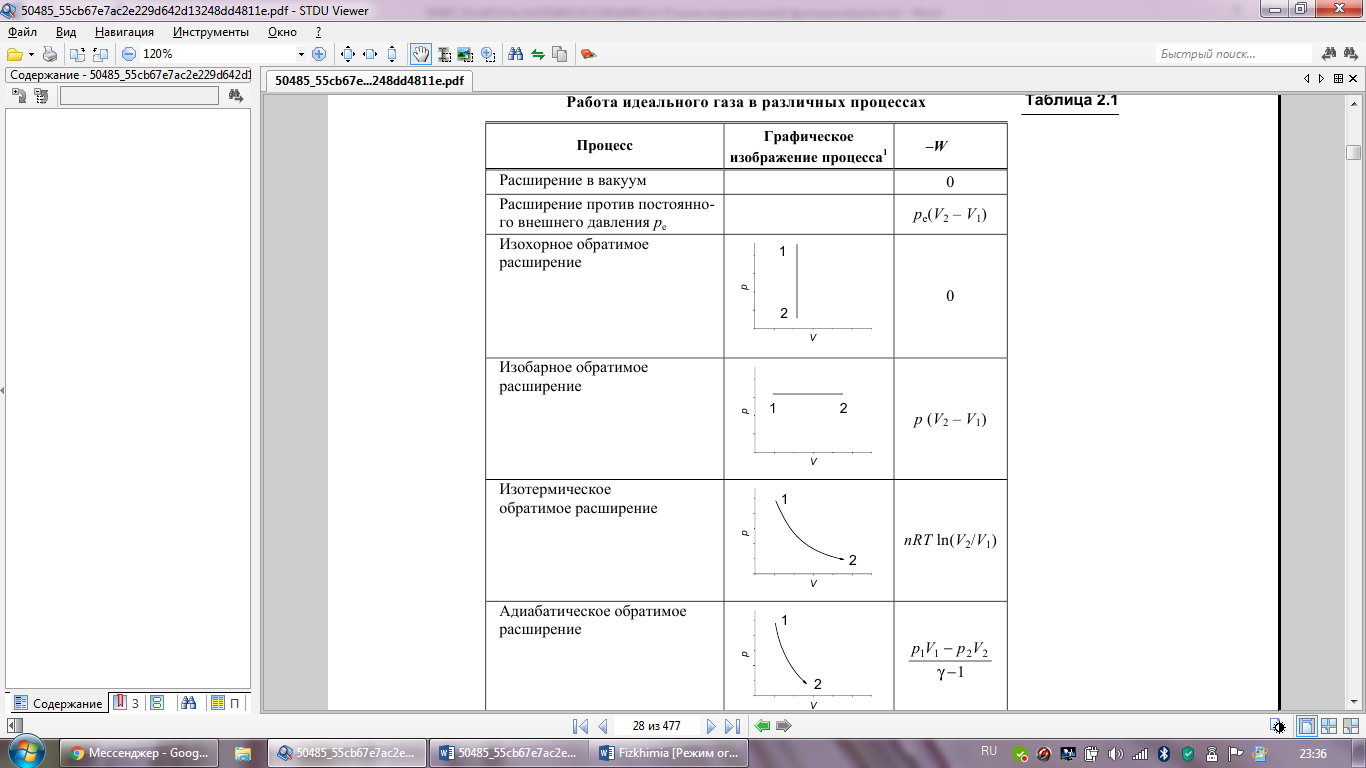Viewport: 1366px width, 768px height.
Task: Switch to the thumbnails sidebar tab
Action: point(157,703)
